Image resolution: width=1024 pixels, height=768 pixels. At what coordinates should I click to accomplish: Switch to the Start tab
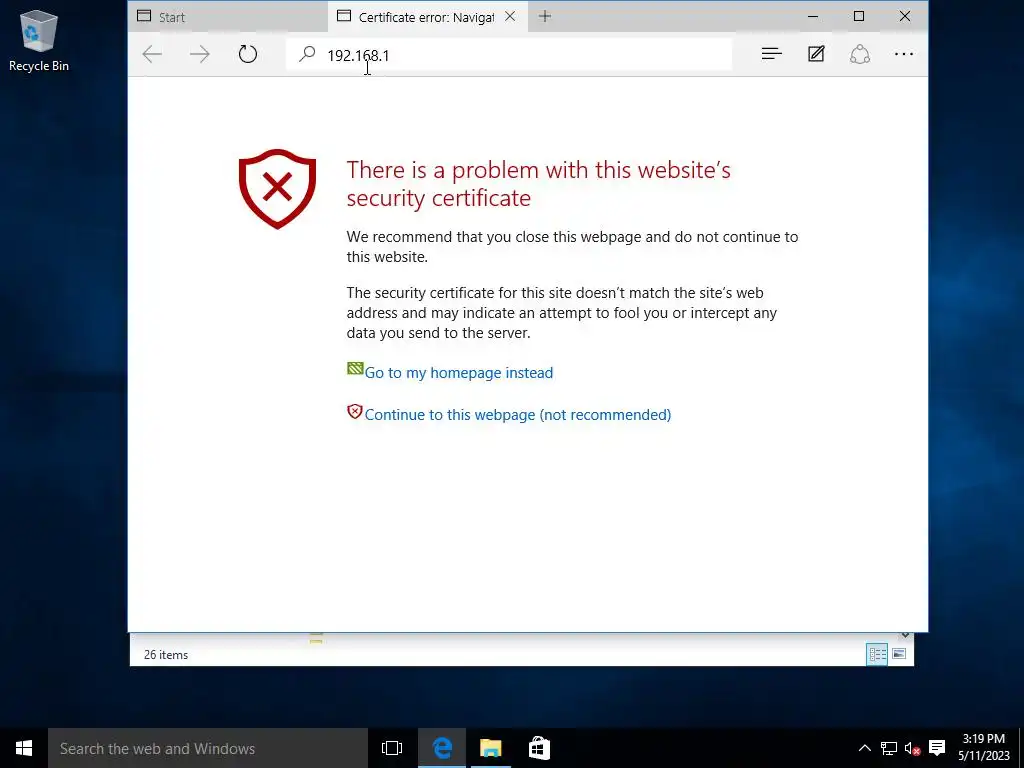pos(227,17)
